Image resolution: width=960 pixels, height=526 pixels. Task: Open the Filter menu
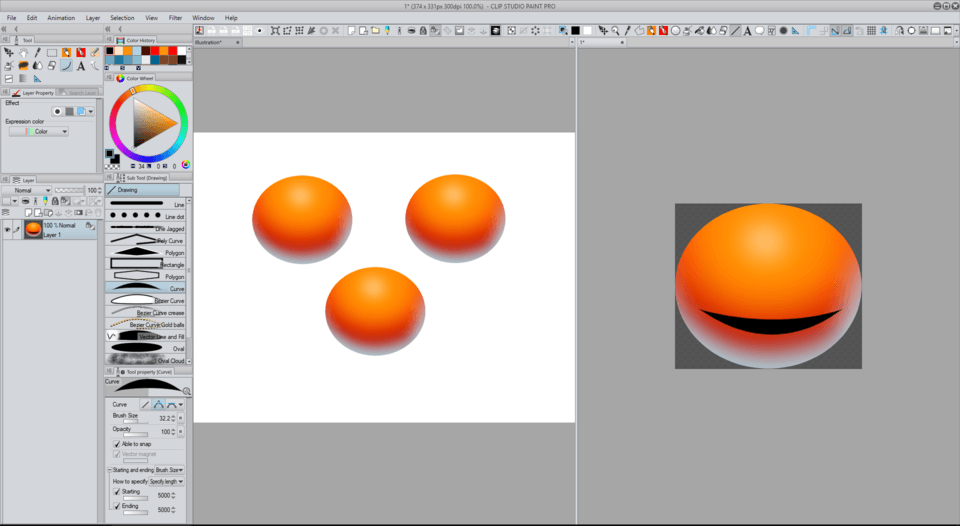click(175, 18)
